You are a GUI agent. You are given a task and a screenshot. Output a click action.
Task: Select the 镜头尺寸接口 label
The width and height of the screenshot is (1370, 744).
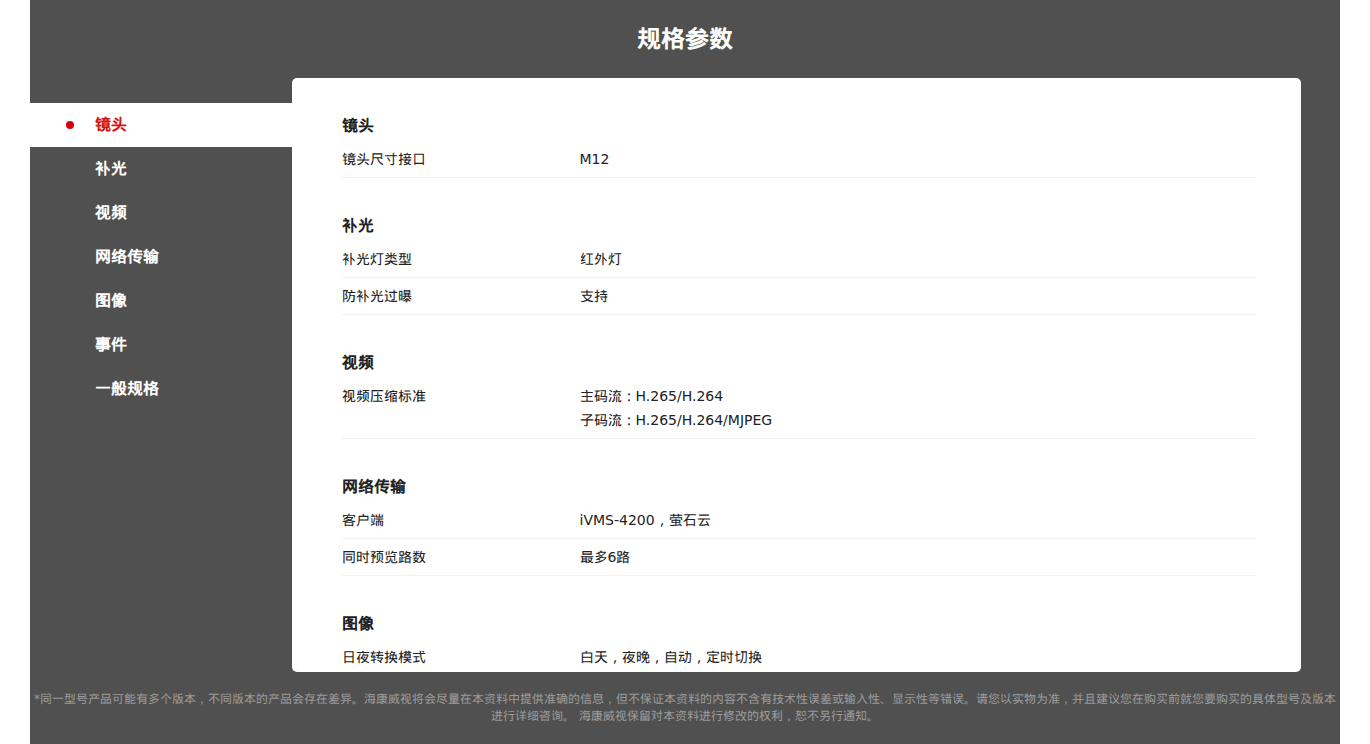[384, 159]
